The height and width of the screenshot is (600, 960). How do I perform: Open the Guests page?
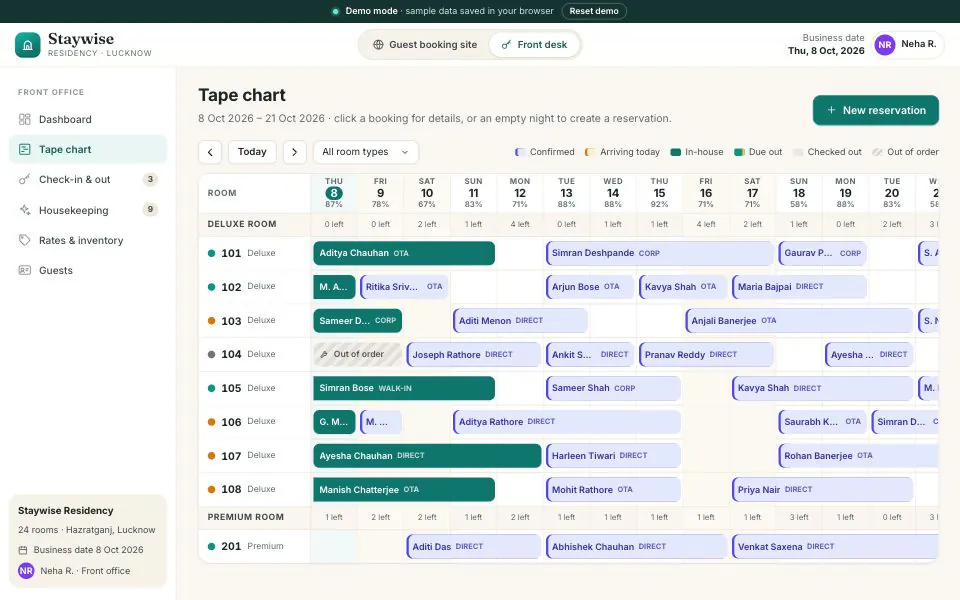point(88,270)
